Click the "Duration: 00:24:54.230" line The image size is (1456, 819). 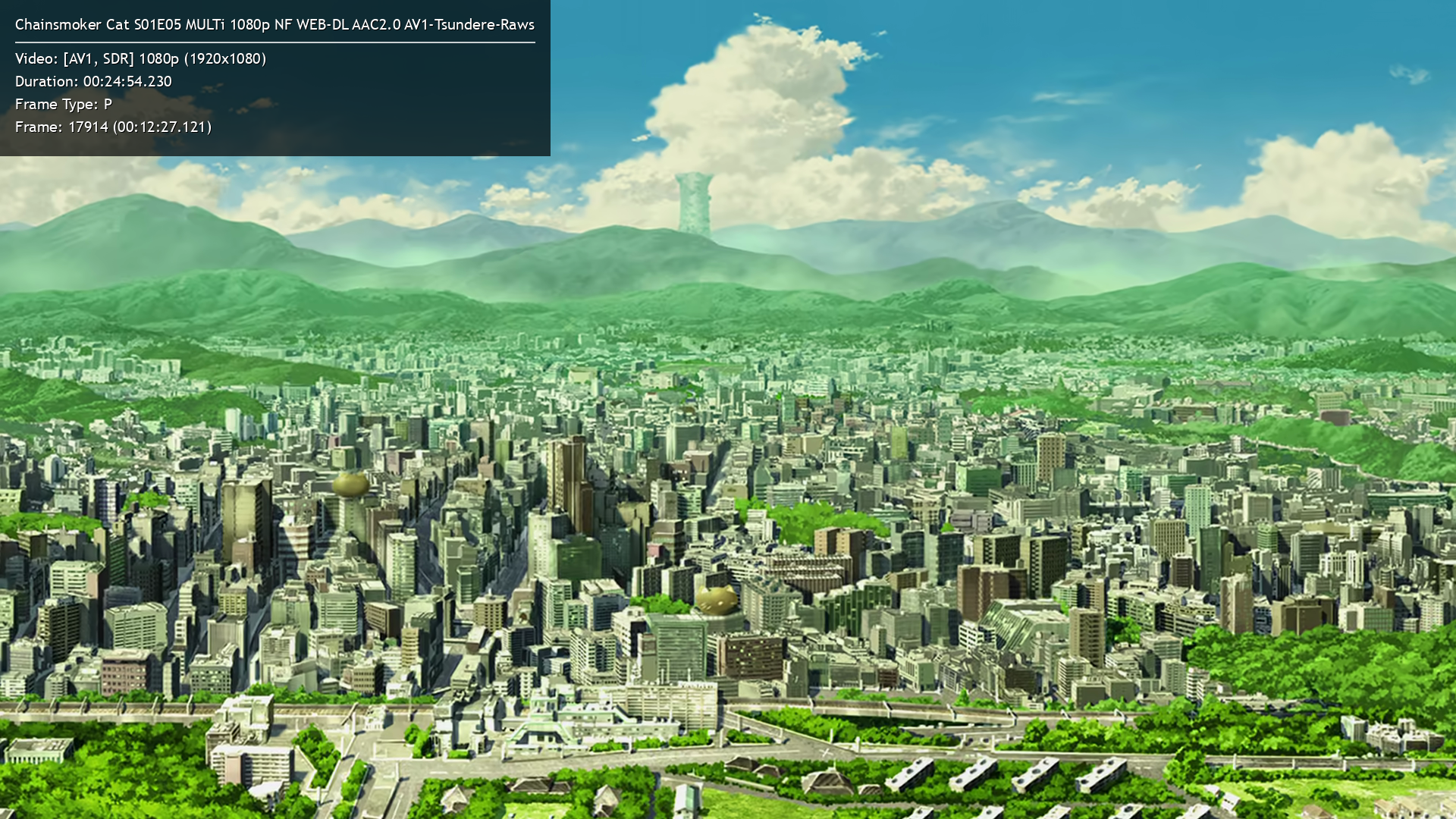click(x=93, y=81)
